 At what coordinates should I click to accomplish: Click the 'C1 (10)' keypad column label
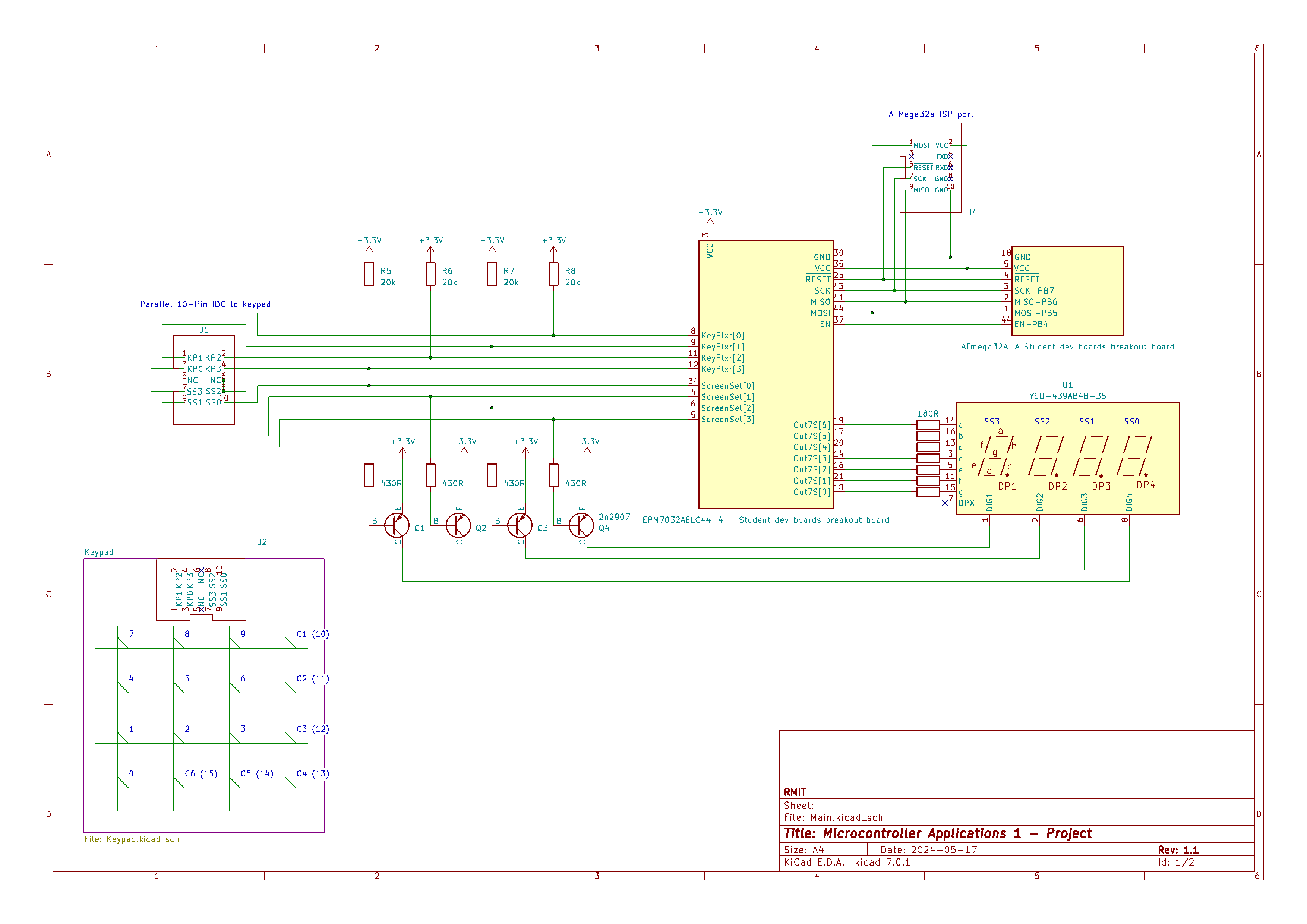pos(313,634)
